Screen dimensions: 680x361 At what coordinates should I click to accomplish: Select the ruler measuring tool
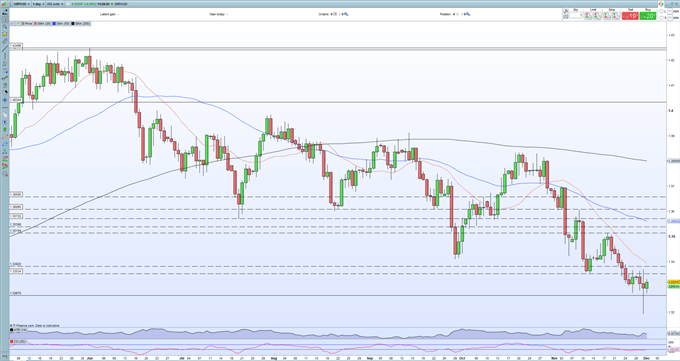tap(4, 41)
